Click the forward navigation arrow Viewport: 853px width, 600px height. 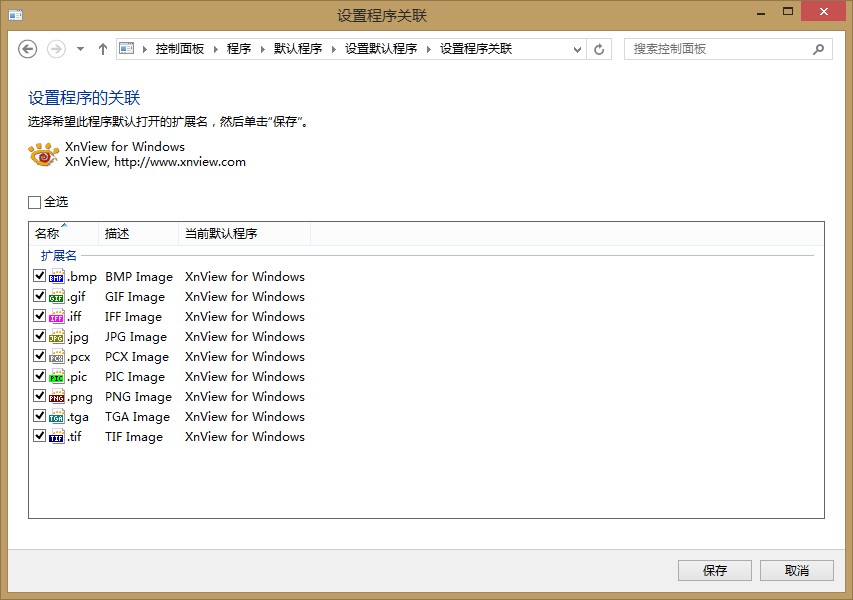[56, 49]
